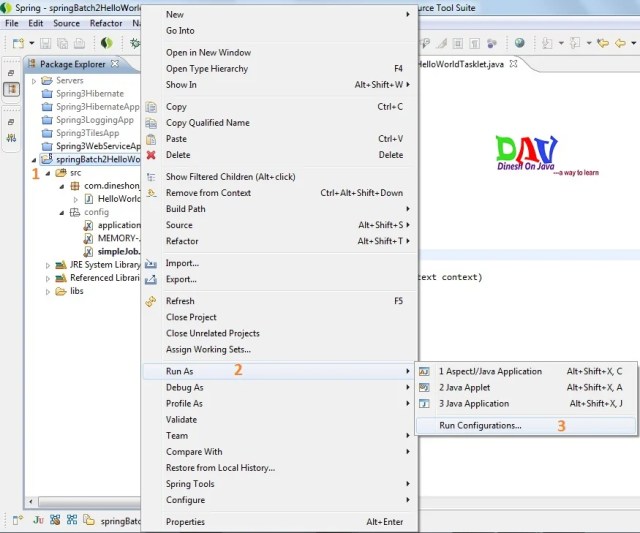Click the back navigation yellow arrow icon
Image resolution: width=640 pixels, height=533 pixels.
tap(620, 42)
